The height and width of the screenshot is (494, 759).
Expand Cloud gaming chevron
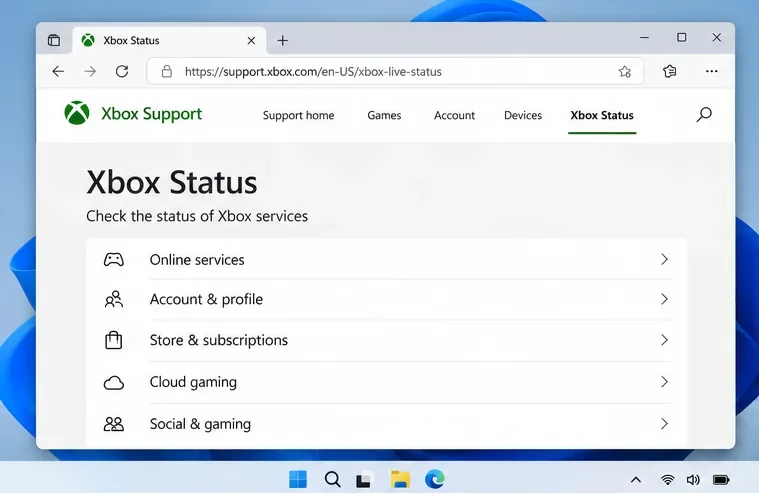pos(664,382)
